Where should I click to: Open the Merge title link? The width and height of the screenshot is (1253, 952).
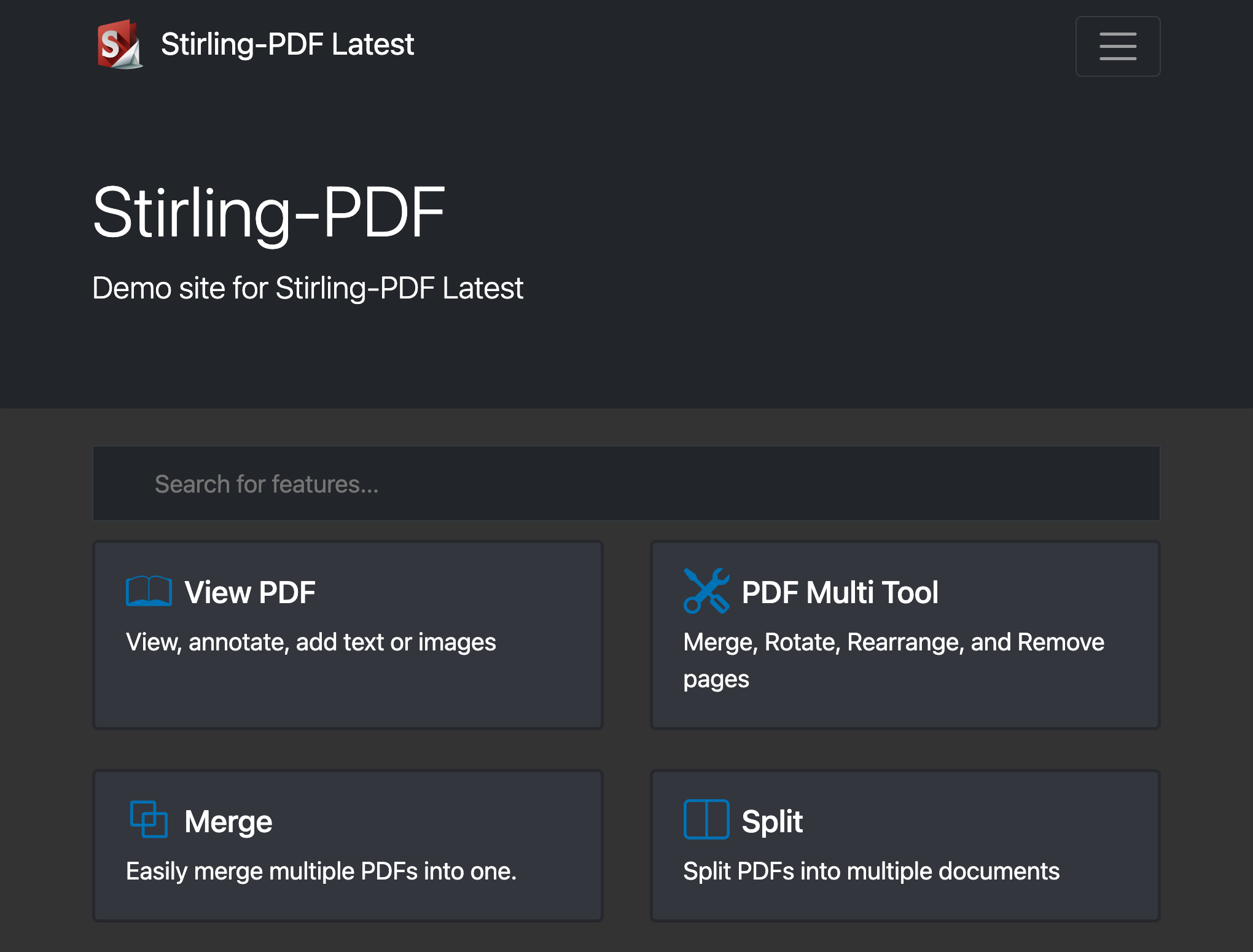tap(228, 822)
